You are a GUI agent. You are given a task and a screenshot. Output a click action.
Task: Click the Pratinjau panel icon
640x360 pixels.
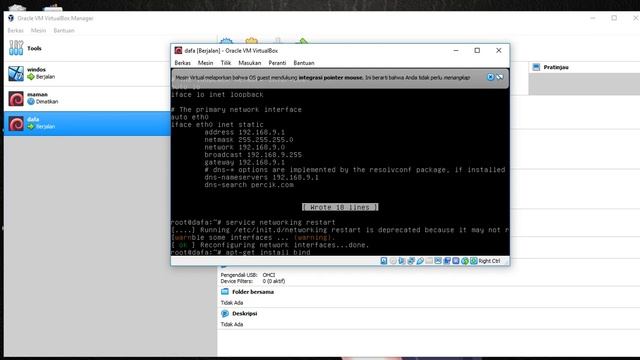[536, 67]
